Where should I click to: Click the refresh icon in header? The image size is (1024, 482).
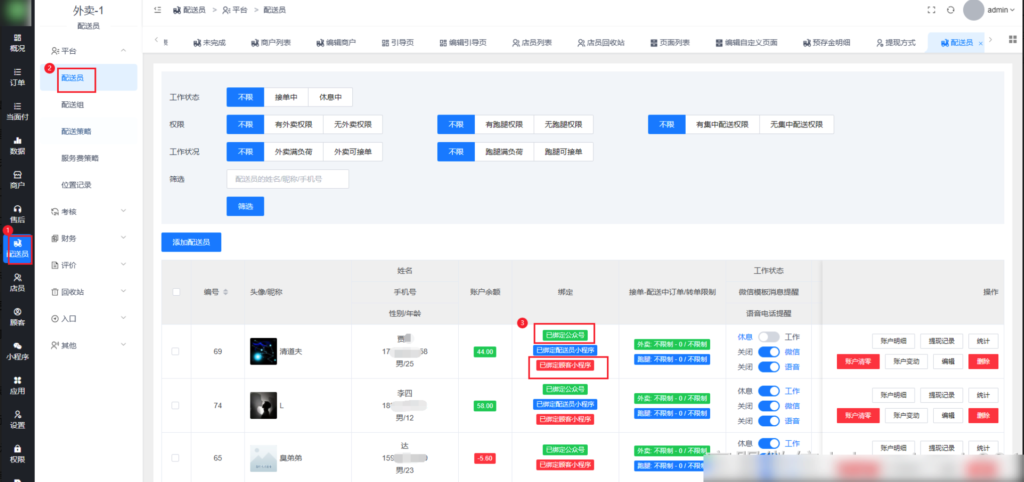(951, 10)
